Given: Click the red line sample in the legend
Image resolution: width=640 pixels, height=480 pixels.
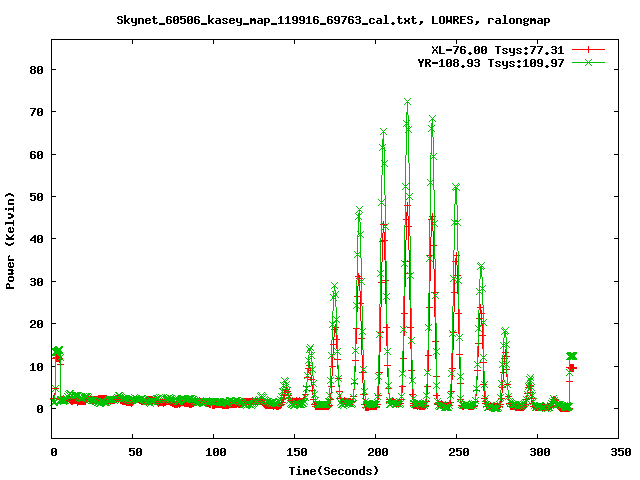Looking at the screenshot, I should pyautogui.click(x=588, y=50).
